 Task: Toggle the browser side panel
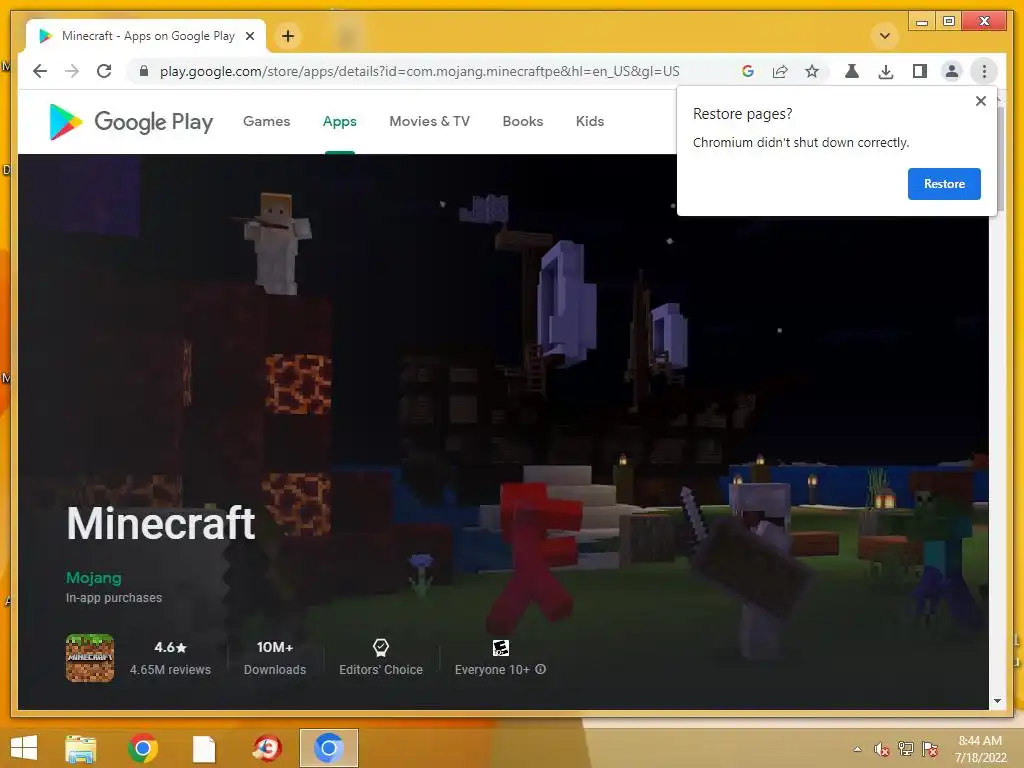pyautogui.click(x=920, y=71)
